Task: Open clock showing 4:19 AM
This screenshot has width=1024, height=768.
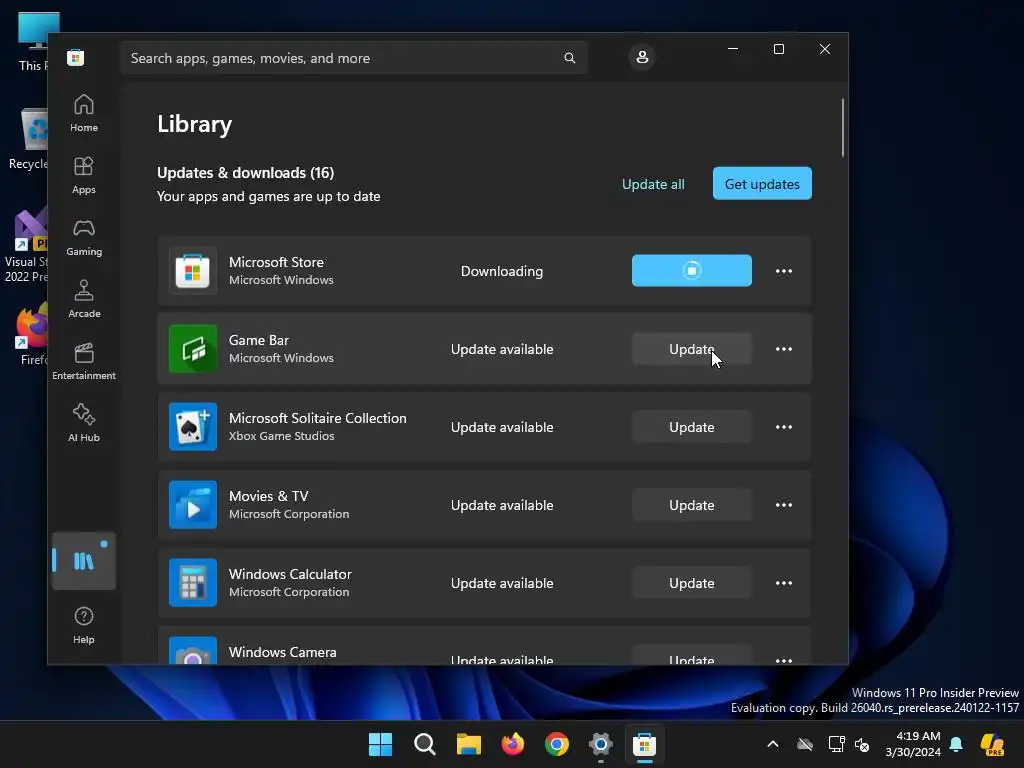Action: click(x=913, y=744)
